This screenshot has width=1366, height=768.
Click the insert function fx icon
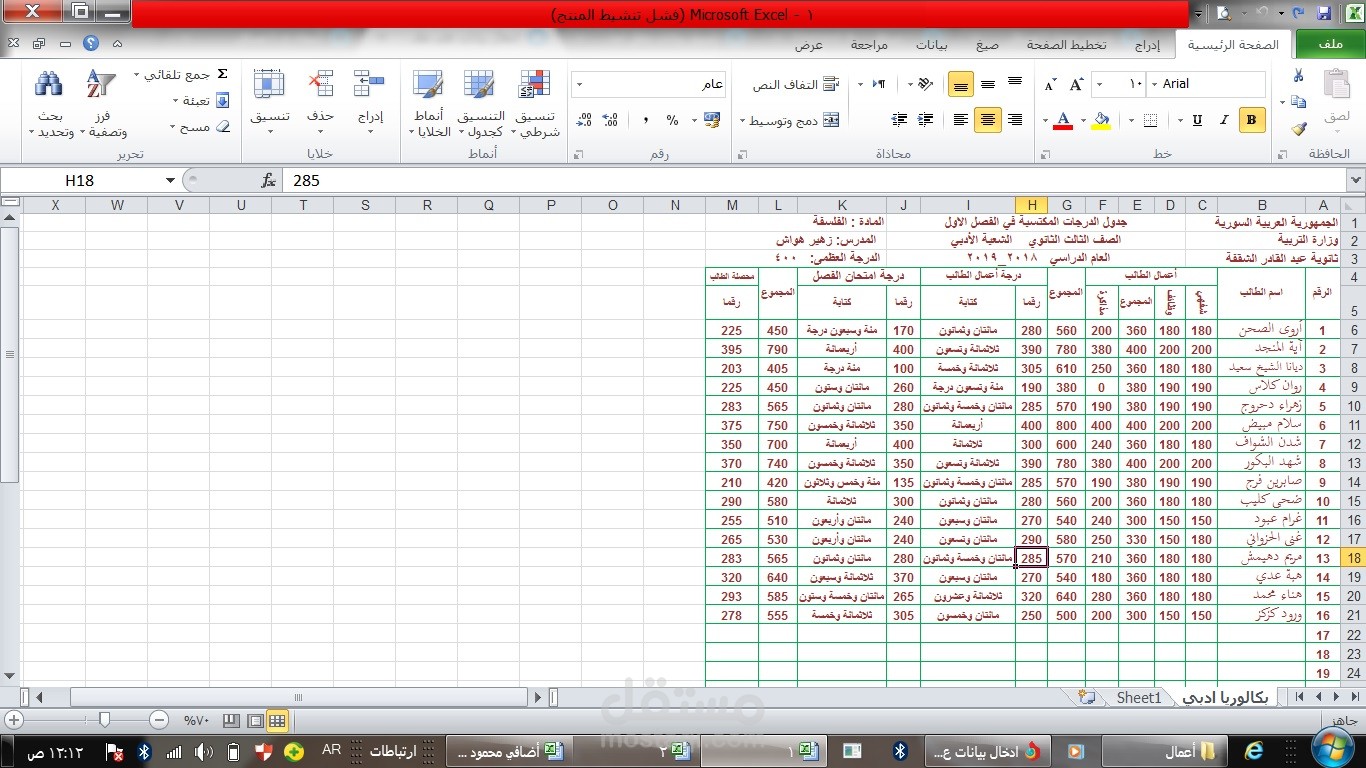[268, 180]
